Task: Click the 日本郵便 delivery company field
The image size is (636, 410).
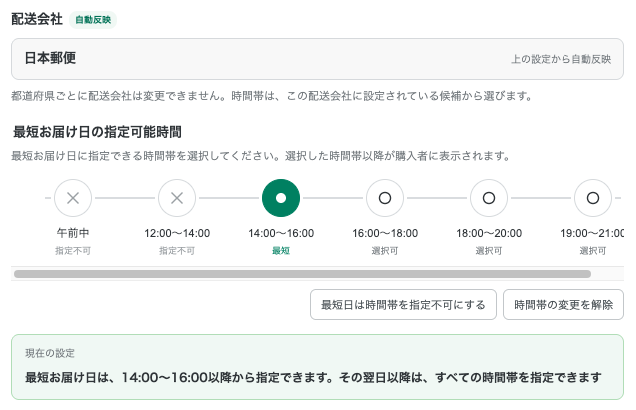Action: tap(317, 59)
